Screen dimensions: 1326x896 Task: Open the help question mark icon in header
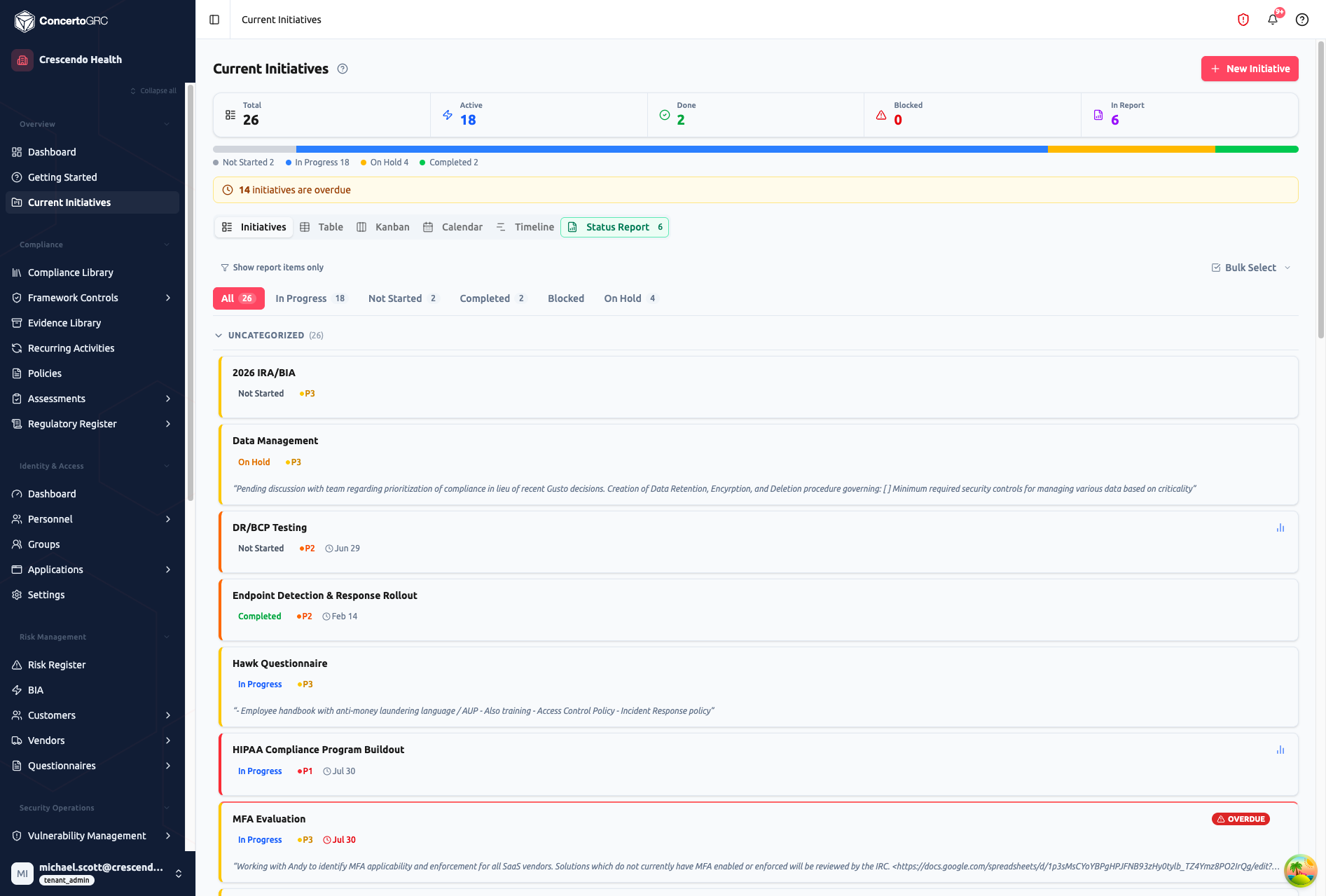click(1302, 20)
